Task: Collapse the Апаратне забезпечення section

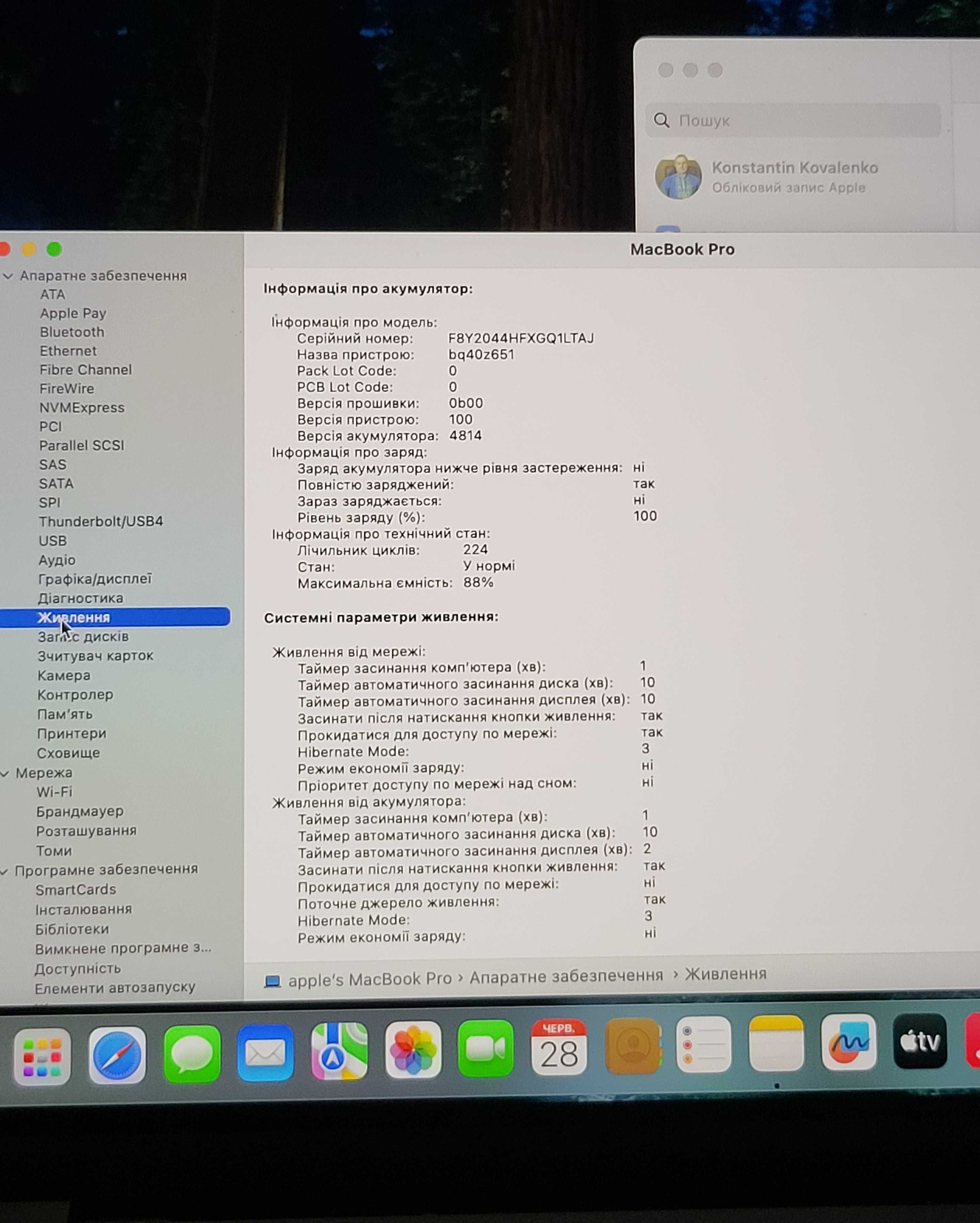Action: pos(8,276)
